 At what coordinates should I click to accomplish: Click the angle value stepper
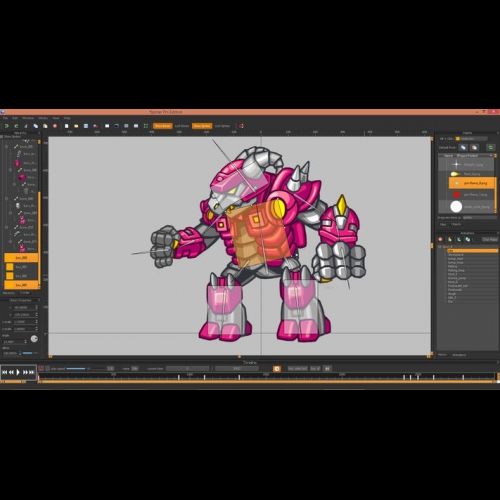[25, 342]
